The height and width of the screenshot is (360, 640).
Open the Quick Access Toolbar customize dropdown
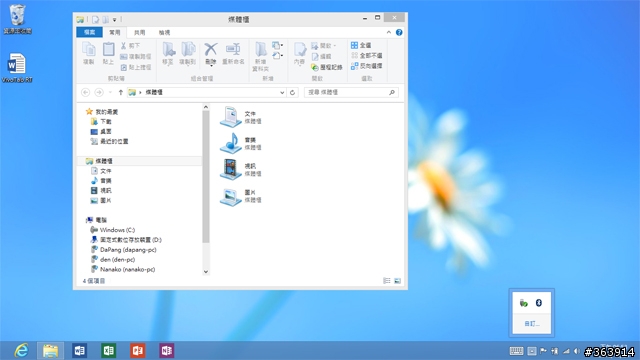tap(115, 20)
